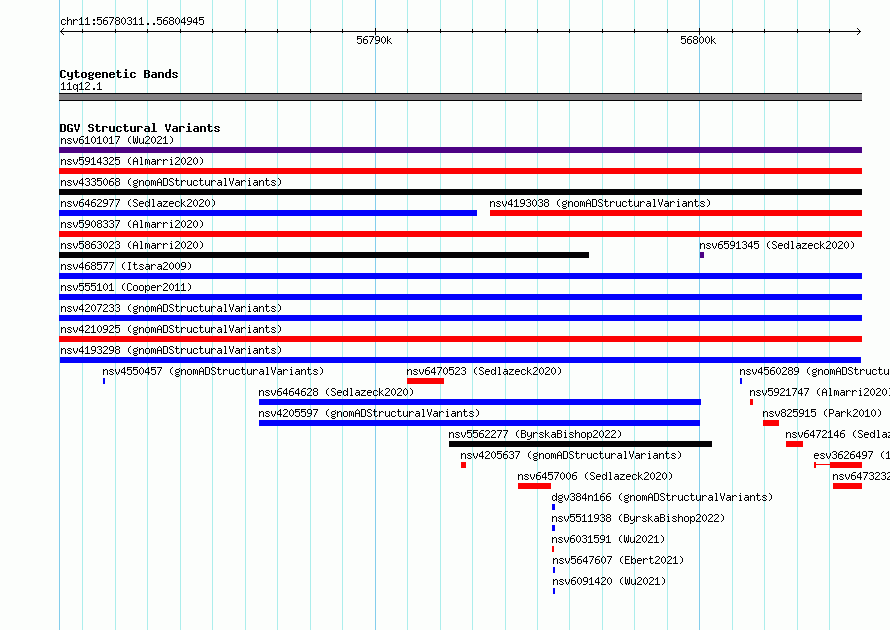Select nsv4210925 (gnomADStructuralVariants) label

coord(171,329)
